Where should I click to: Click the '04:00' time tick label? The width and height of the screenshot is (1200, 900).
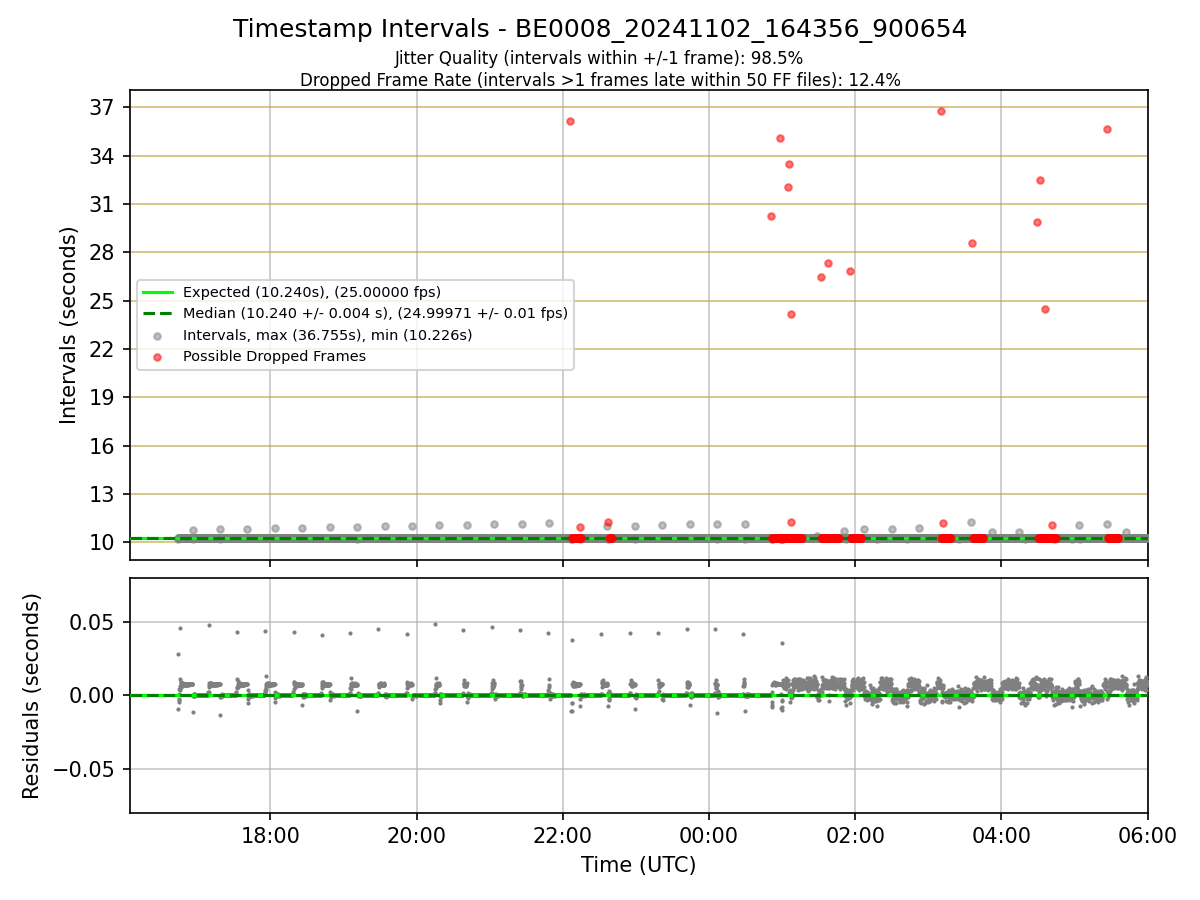point(1001,835)
